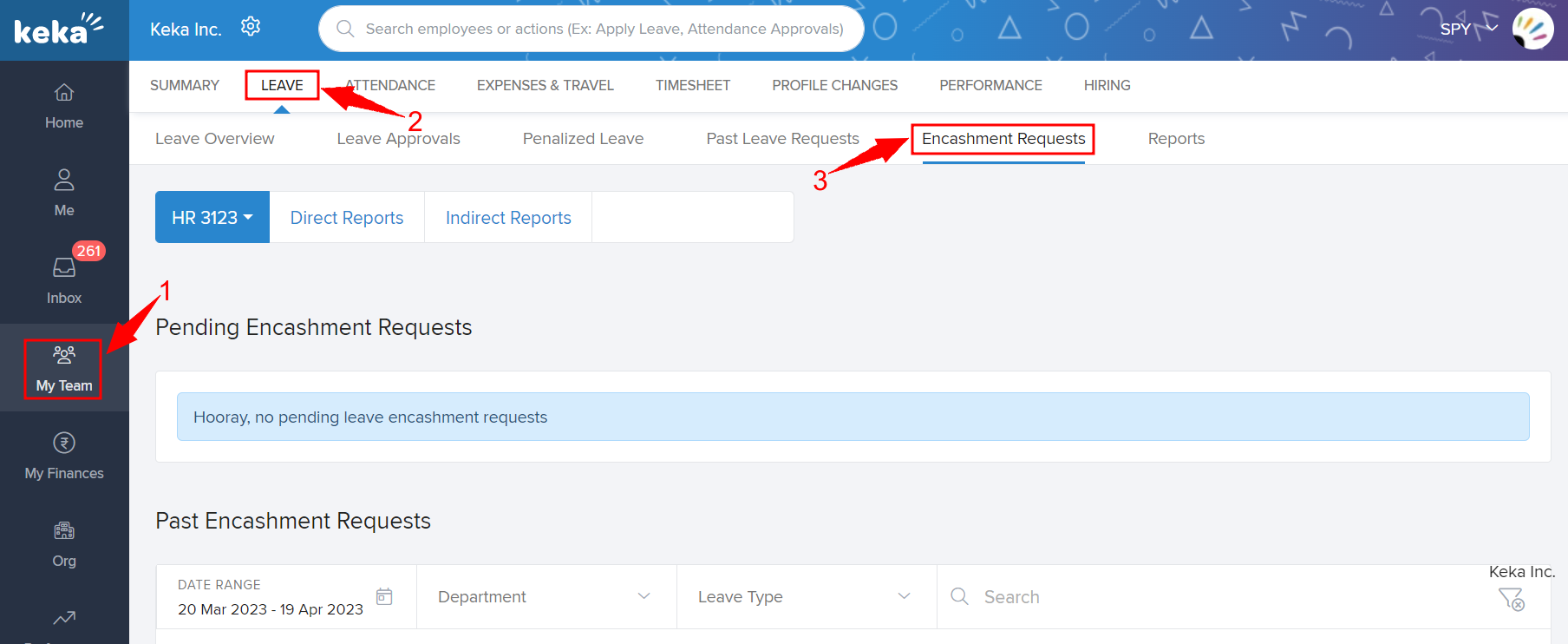Viewport: 1568px width, 644px height.
Task: Switch to the TIMESHEET tab
Action: pos(692,85)
